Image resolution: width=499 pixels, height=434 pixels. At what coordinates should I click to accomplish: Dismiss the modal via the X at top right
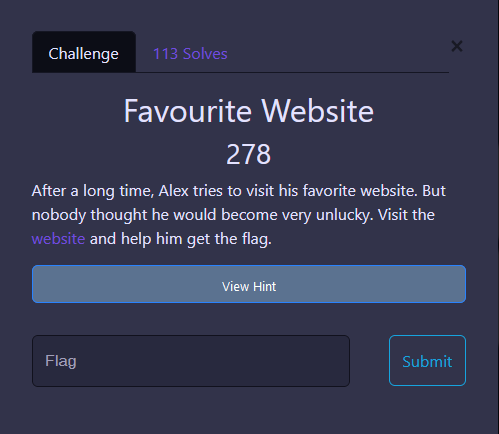(x=457, y=46)
